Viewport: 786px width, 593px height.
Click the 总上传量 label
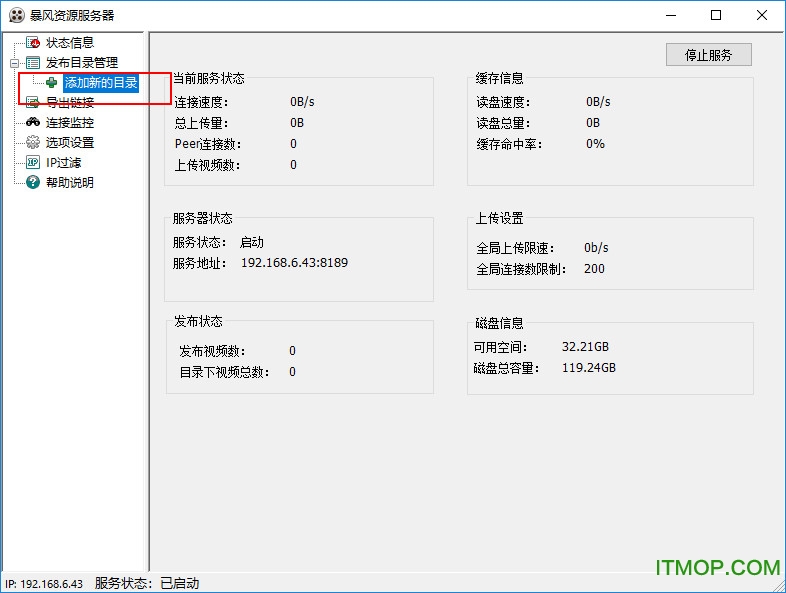point(202,123)
